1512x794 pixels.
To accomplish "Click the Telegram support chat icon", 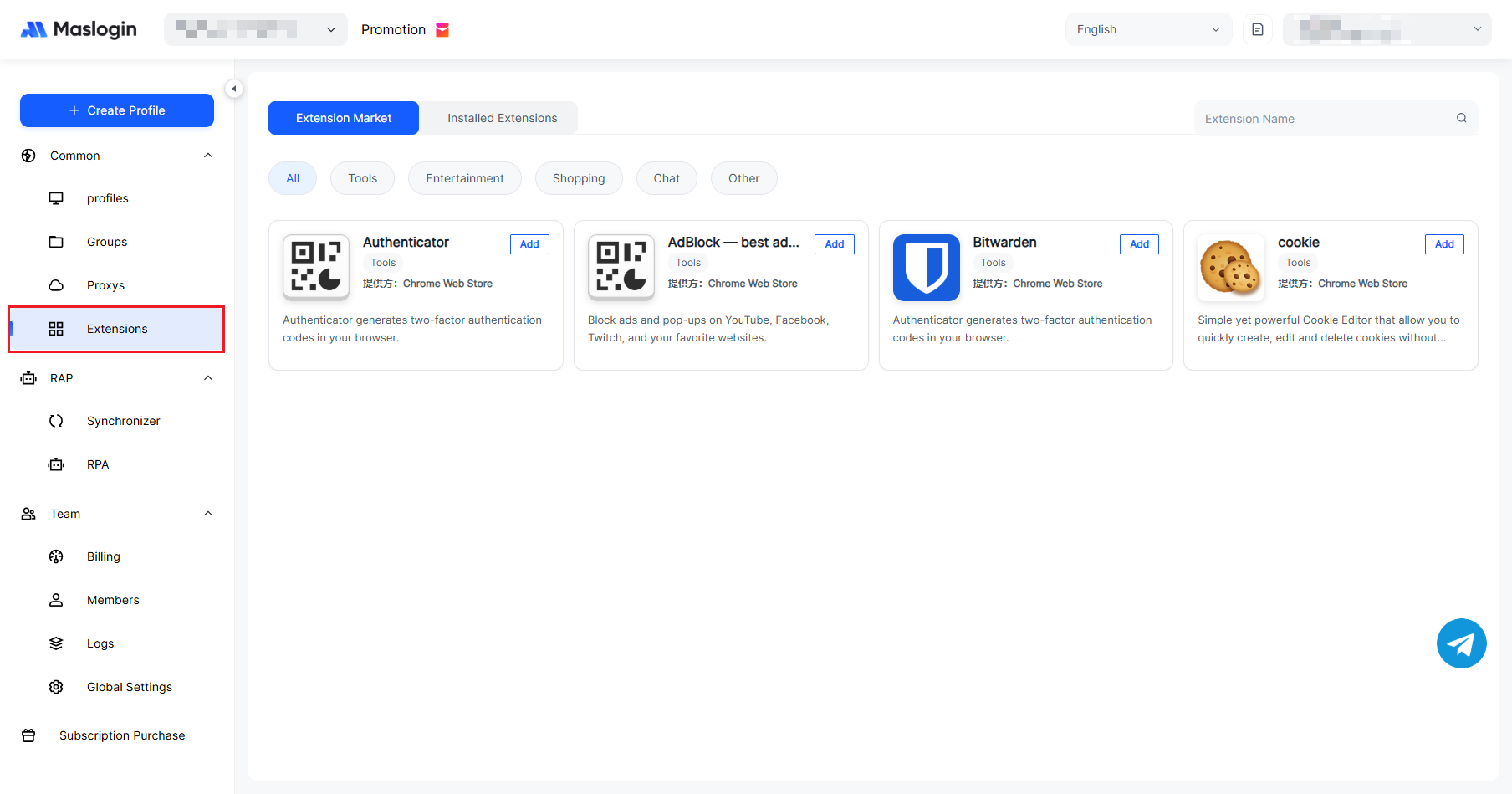I will tap(1461, 643).
